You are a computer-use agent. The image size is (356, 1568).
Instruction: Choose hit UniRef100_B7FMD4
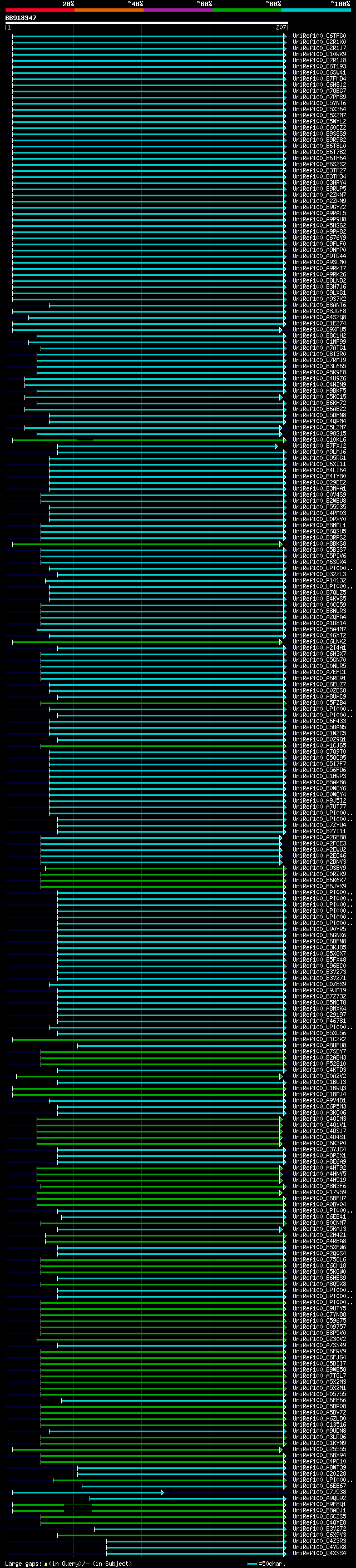tap(319, 78)
